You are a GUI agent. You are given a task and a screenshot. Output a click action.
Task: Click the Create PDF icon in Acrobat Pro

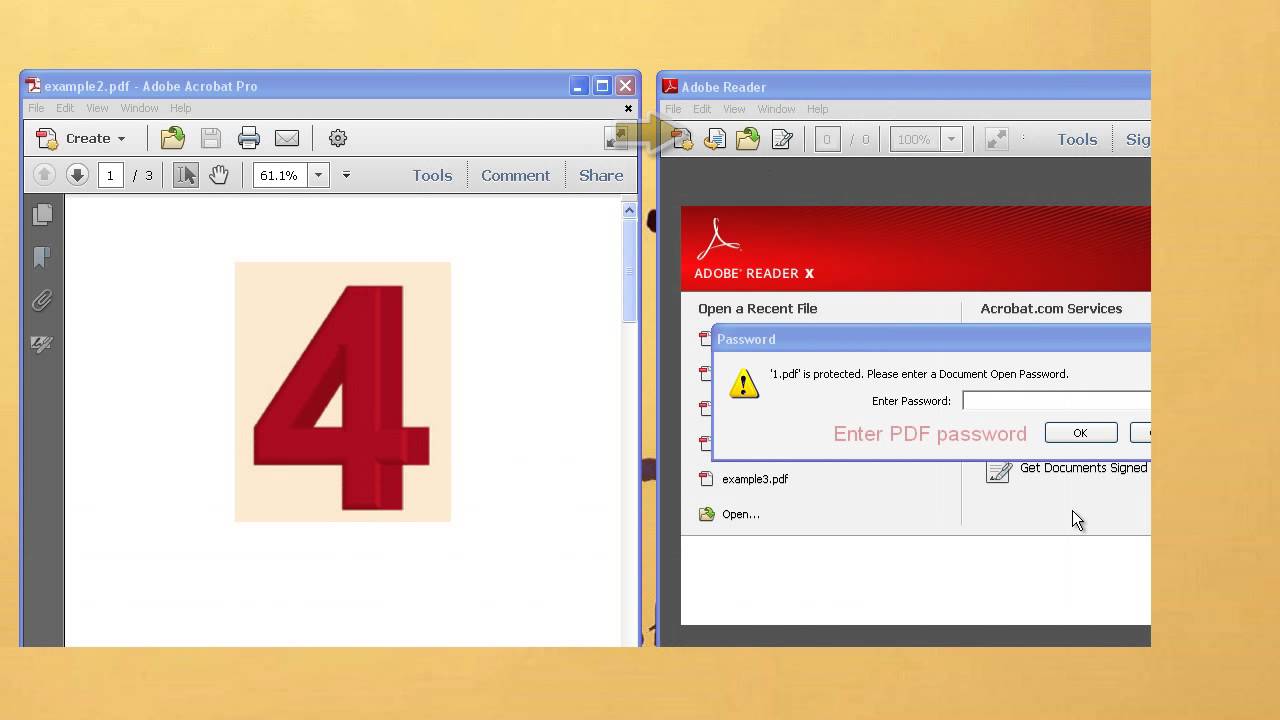(x=47, y=138)
